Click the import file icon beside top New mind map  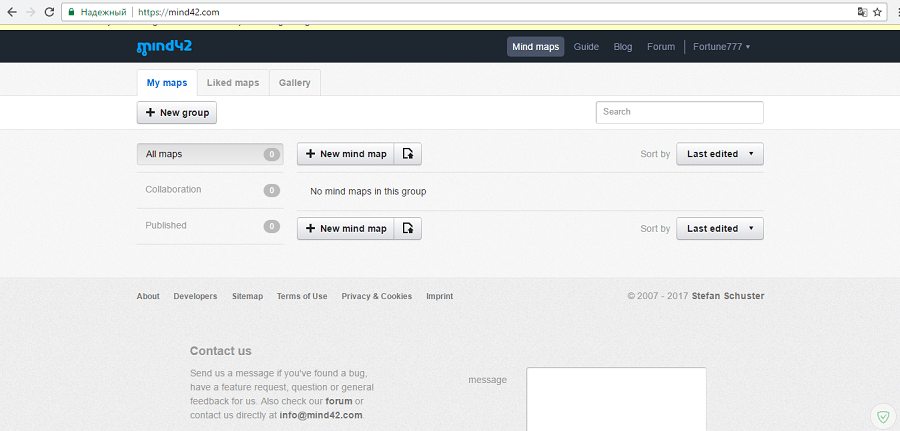click(408, 154)
